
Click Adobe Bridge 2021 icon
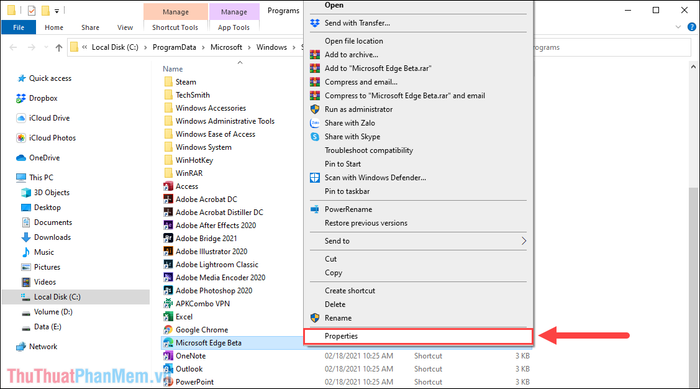(x=168, y=238)
